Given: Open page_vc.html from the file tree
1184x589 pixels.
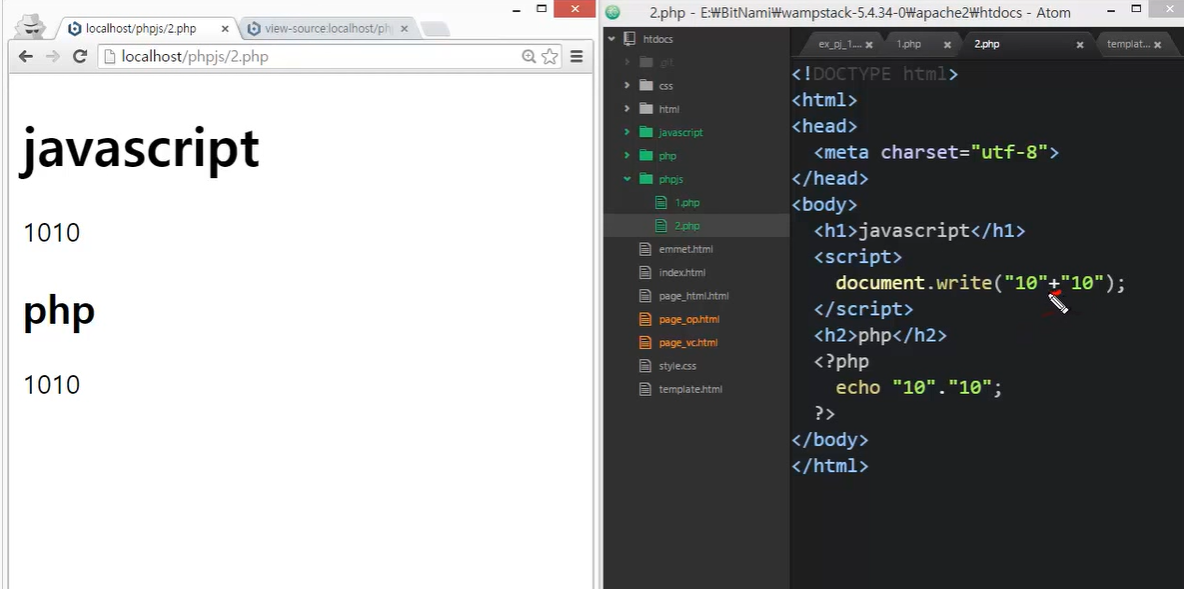Looking at the screenshot, I should [x=688, y=343].
